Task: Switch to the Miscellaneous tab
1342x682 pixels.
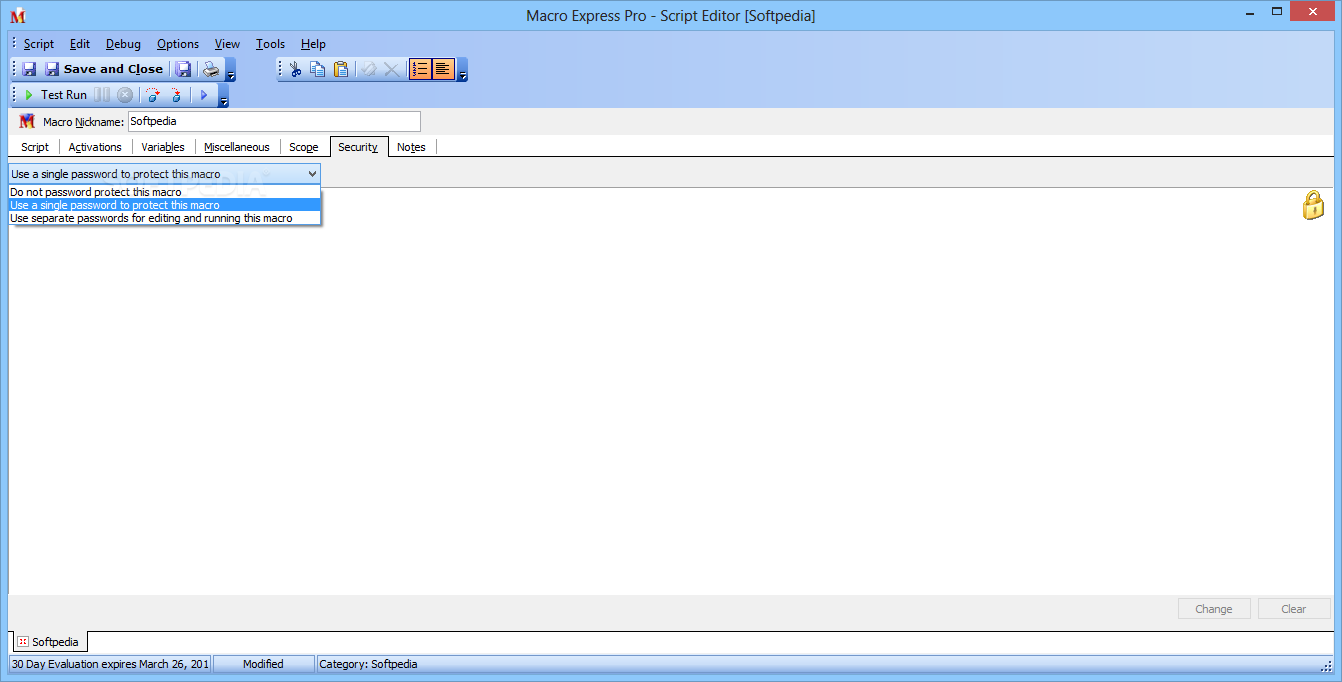Action: click(237, 147)
